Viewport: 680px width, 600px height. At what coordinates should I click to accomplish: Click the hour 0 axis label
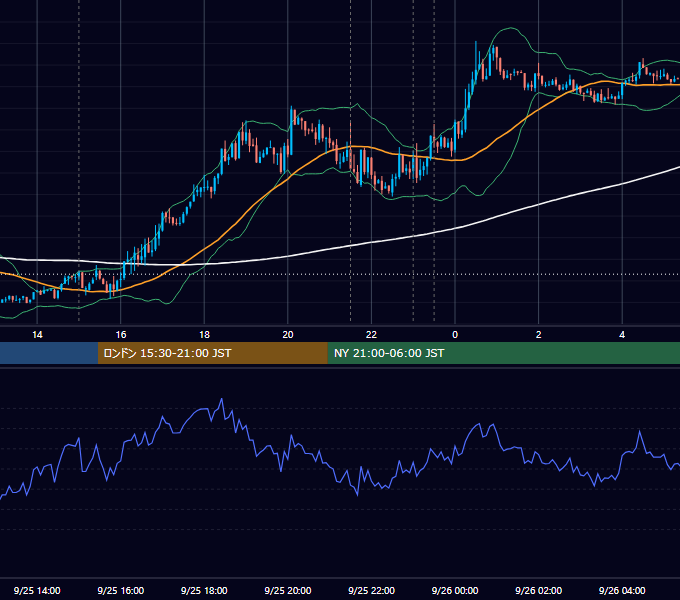(455, 335)
